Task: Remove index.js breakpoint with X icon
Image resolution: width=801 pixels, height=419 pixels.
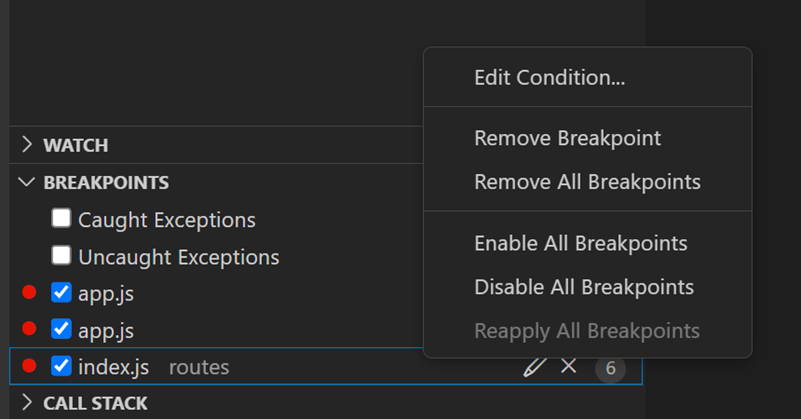Action: pos(569,367)
